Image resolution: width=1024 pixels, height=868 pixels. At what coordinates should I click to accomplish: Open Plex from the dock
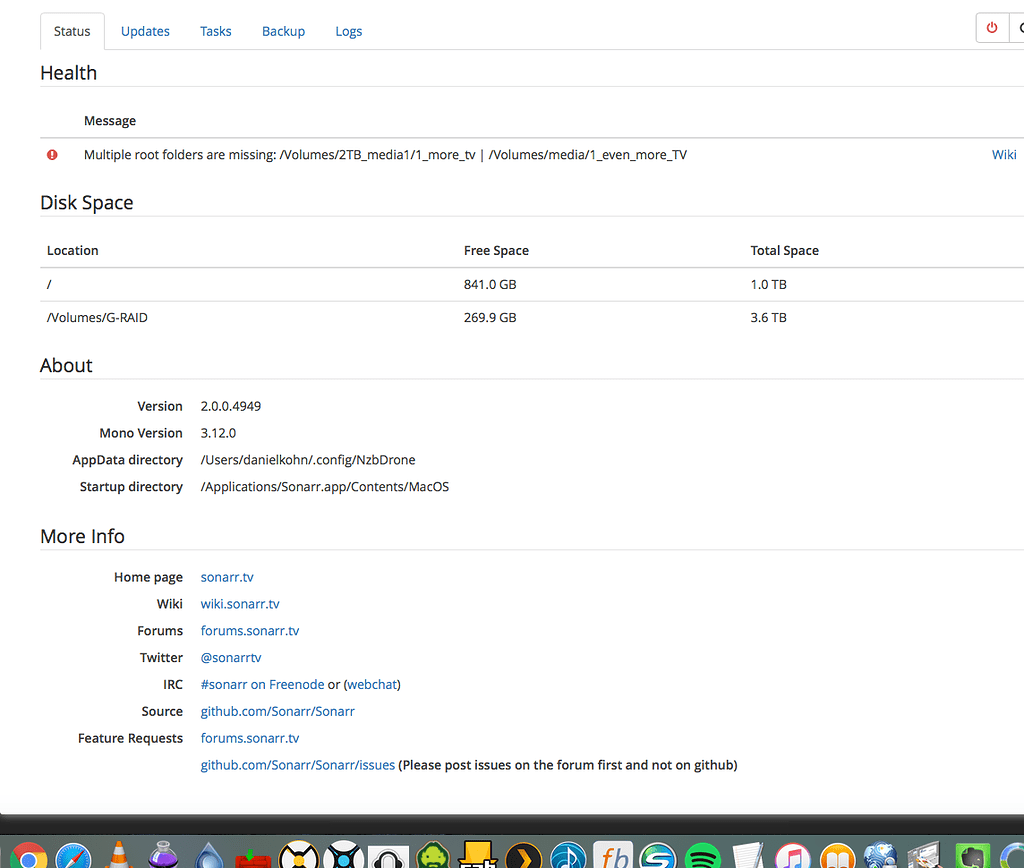click(523, 856)
